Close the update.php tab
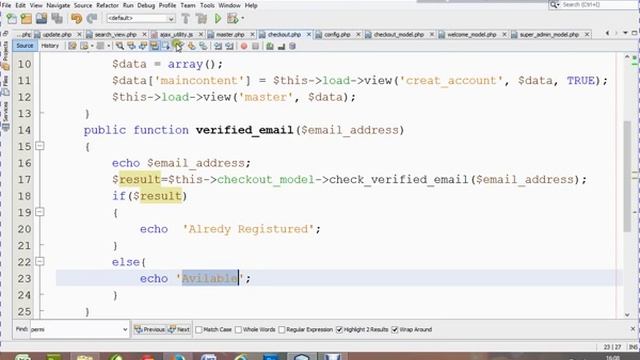The width and height of the screenshot is (640, 360). click(x=79, y=35)
